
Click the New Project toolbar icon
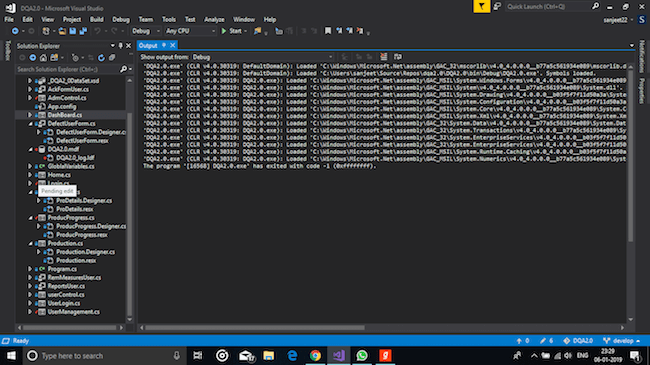pos(46,31)
